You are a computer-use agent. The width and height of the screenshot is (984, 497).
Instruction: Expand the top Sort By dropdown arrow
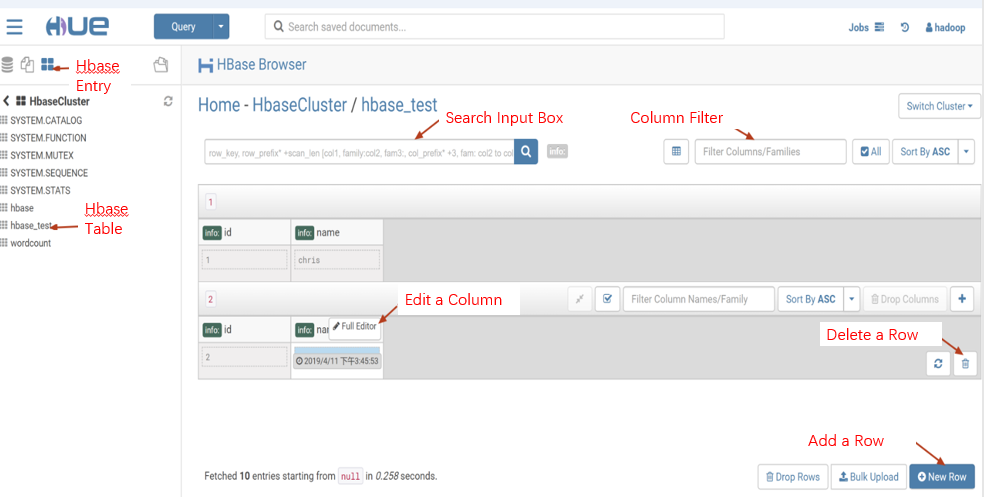(966, 152)
